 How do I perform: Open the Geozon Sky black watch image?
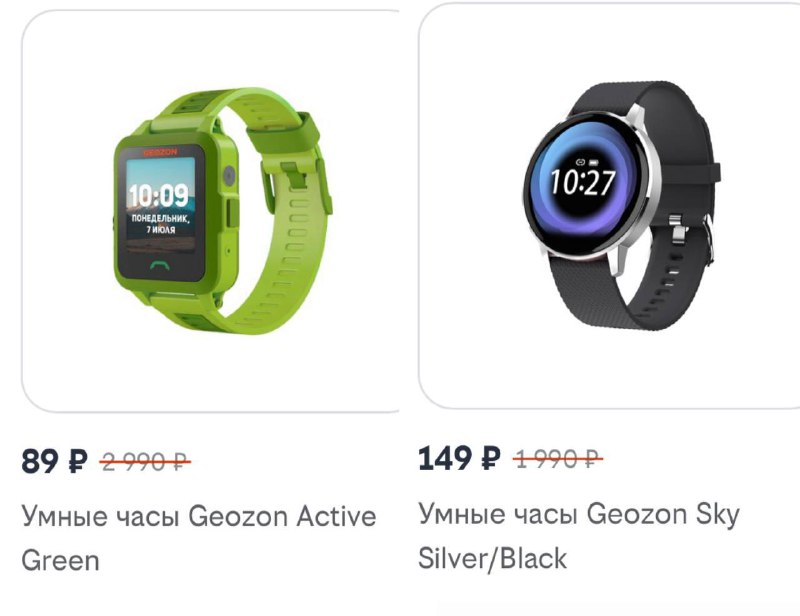(621, 205)
